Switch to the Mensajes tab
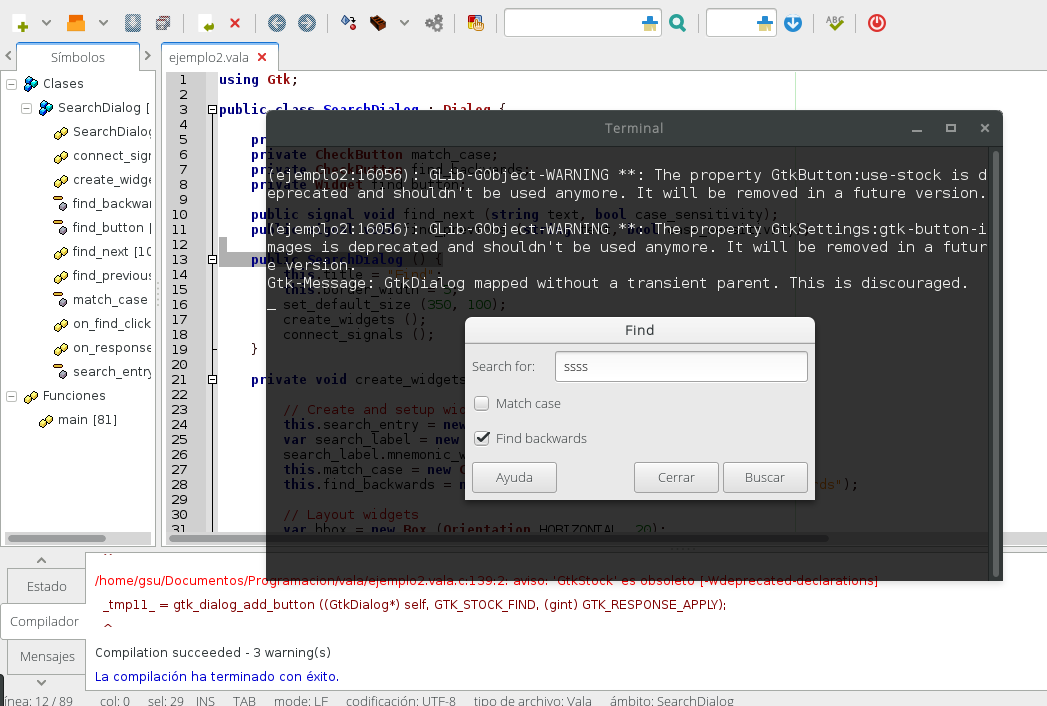 click(45, 657)
